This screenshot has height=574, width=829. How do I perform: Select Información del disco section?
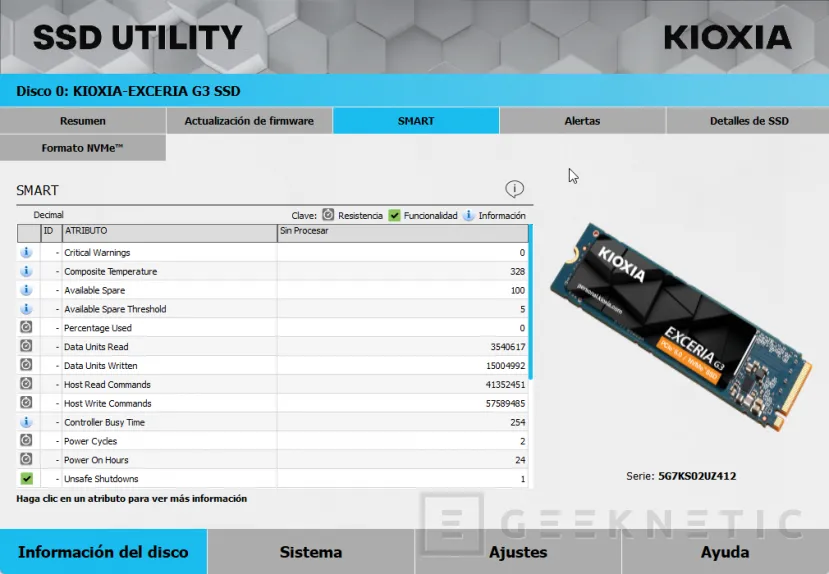104,552
